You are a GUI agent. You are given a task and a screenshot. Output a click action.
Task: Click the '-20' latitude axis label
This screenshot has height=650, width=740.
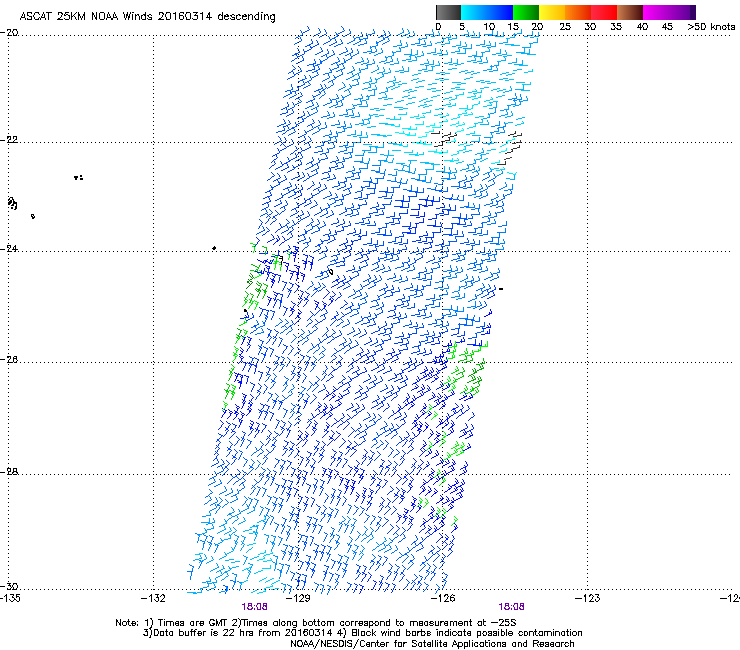[x=9, y=33]
